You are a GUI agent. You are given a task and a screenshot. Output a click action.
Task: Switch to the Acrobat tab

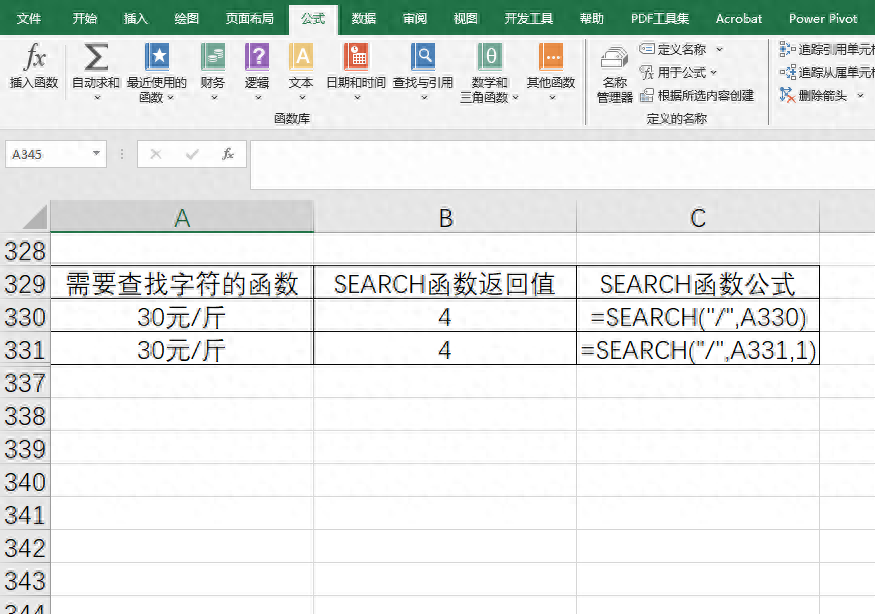pos(739,18)
